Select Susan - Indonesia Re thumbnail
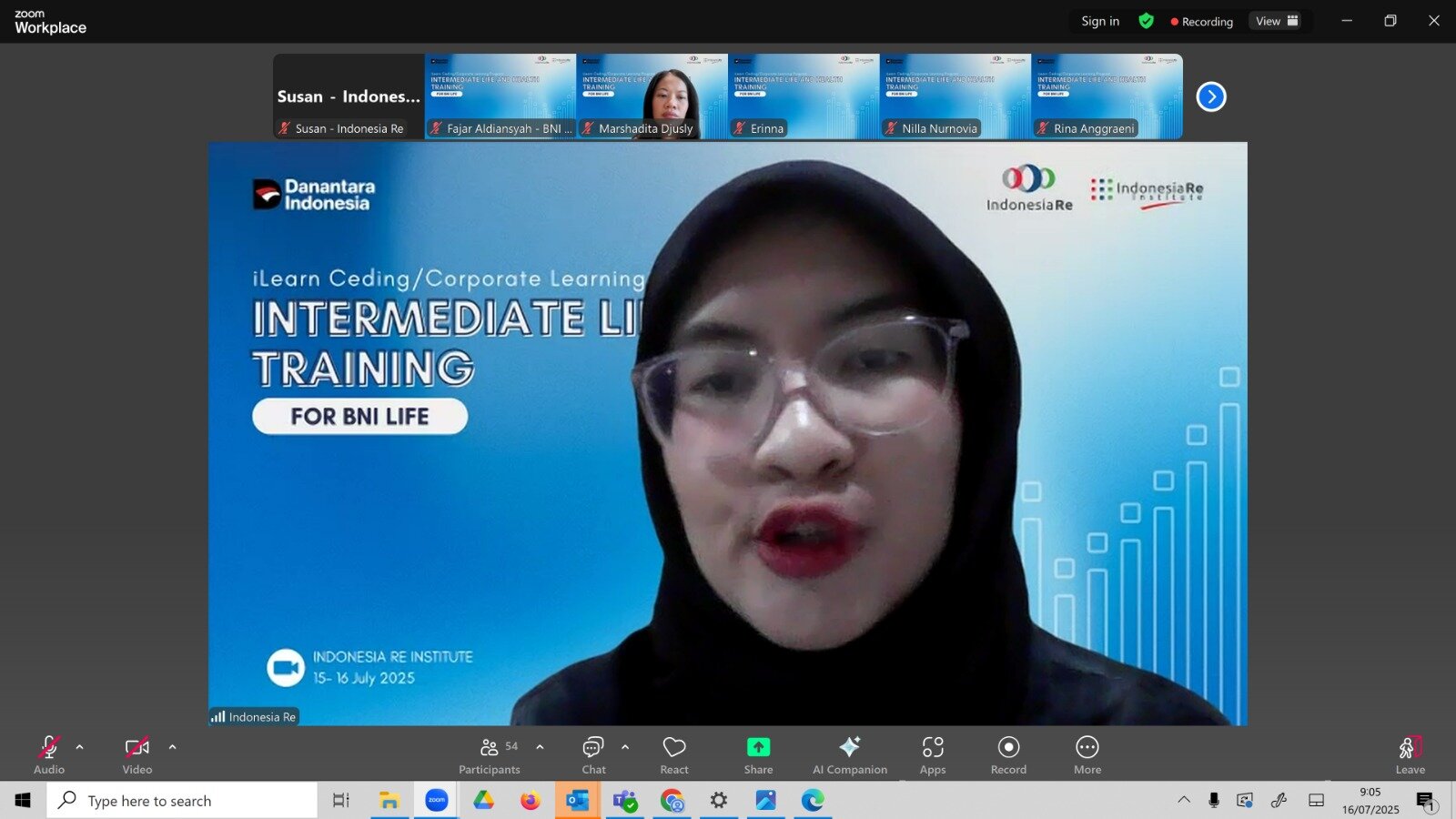This screenshot has height=819, width=1456. [x=349, y=96]
